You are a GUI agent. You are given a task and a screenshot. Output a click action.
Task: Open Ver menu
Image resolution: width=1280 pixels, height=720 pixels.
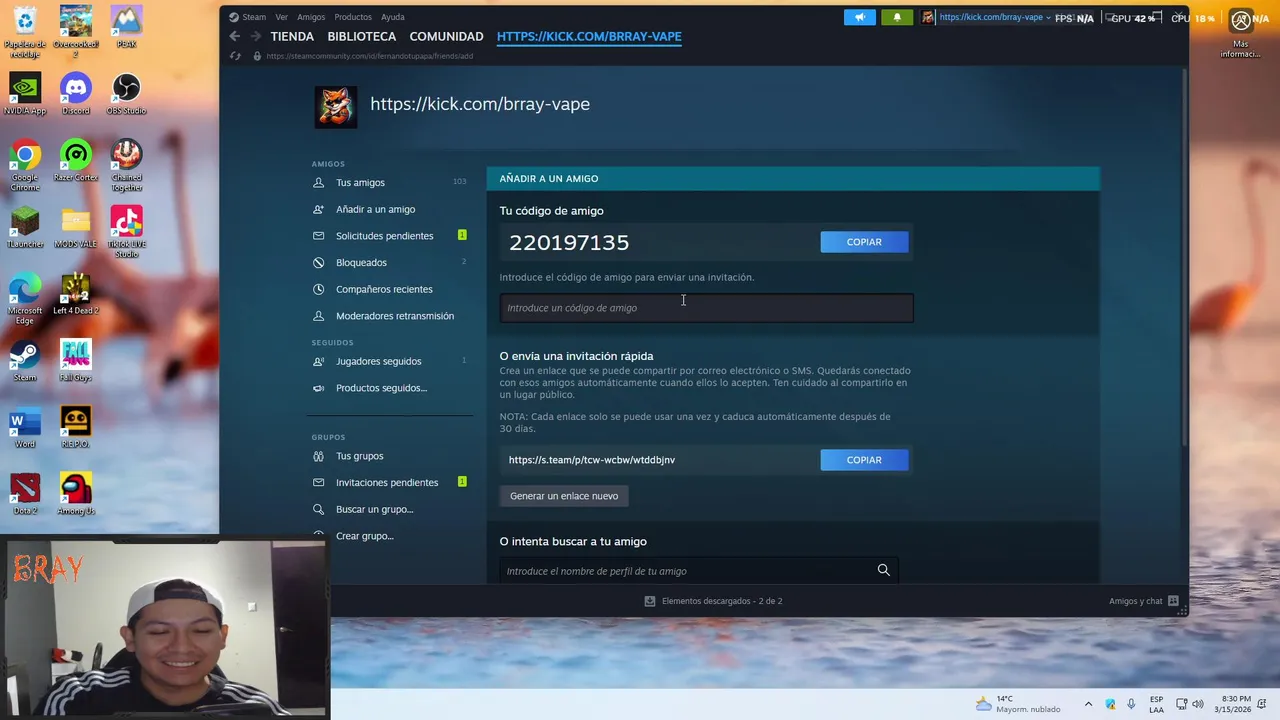point(281,17)
